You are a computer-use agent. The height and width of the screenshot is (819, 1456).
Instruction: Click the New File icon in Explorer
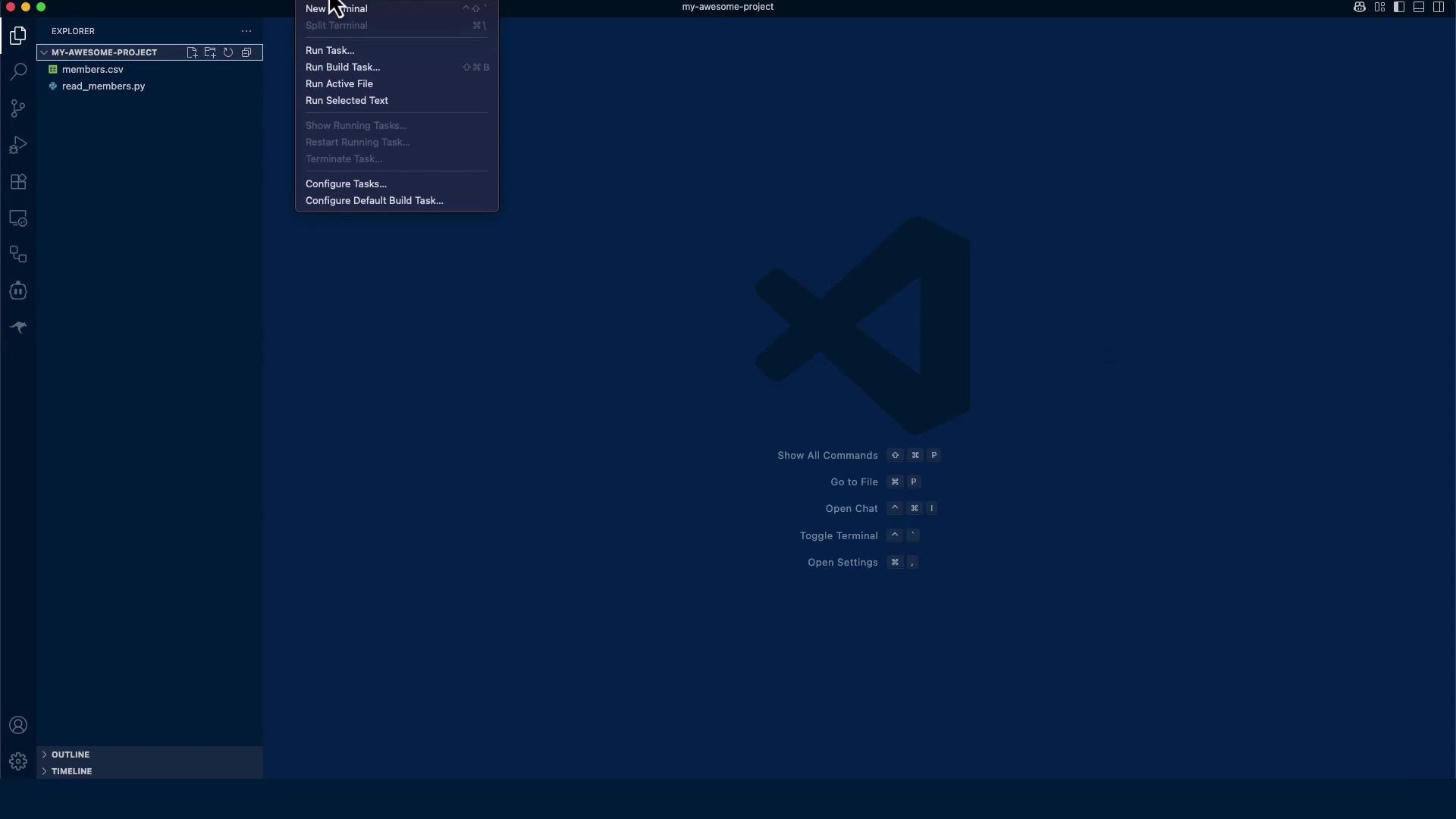(192, 52)
